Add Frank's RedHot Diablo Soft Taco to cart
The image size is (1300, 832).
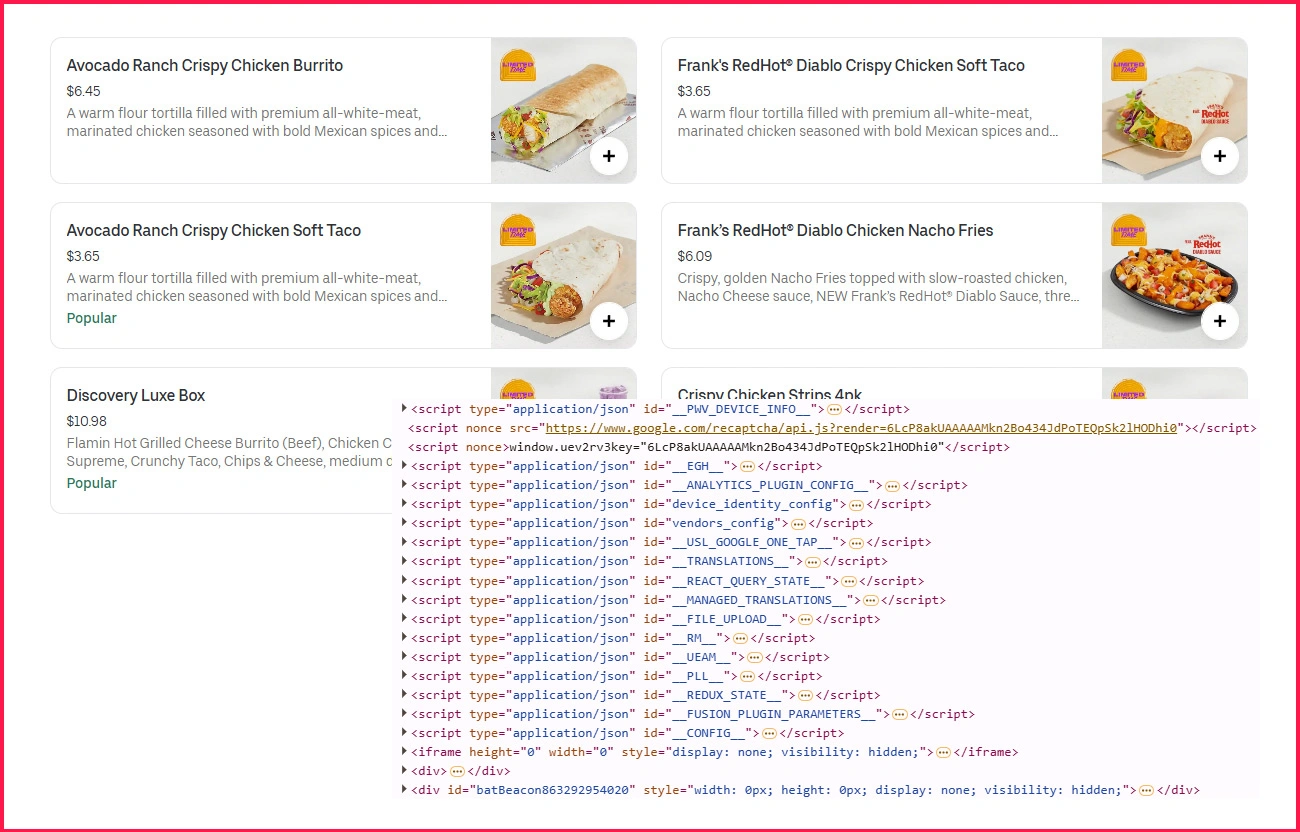[1219, 156]
